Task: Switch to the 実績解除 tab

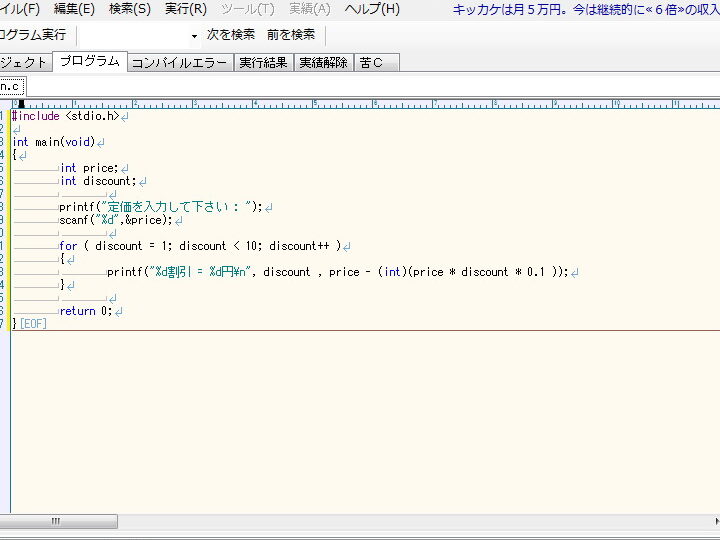Action: click(324, 62)
